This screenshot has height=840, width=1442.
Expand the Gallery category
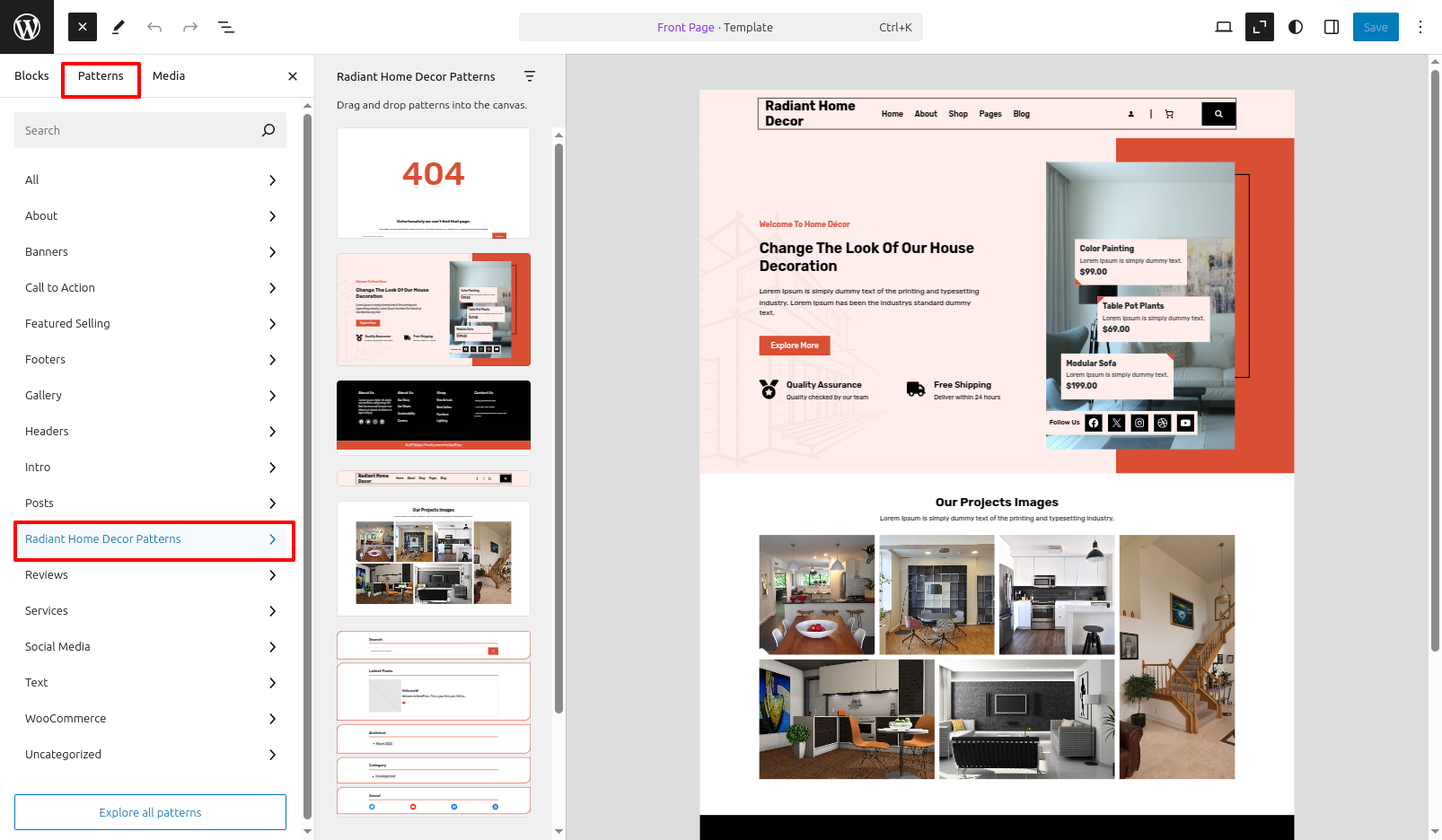(x=150, y=396)
